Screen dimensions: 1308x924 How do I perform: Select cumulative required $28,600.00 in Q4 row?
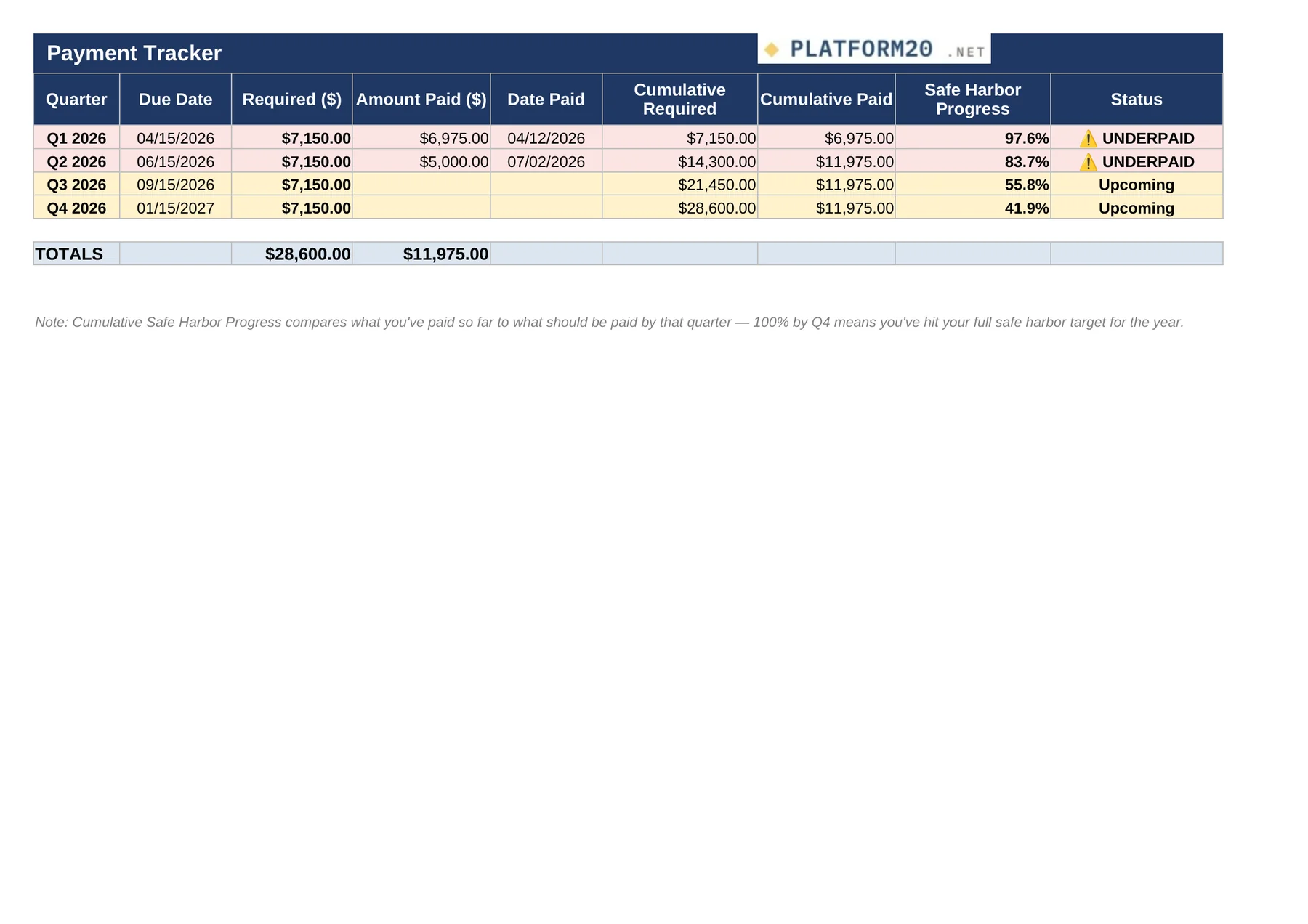679,208
